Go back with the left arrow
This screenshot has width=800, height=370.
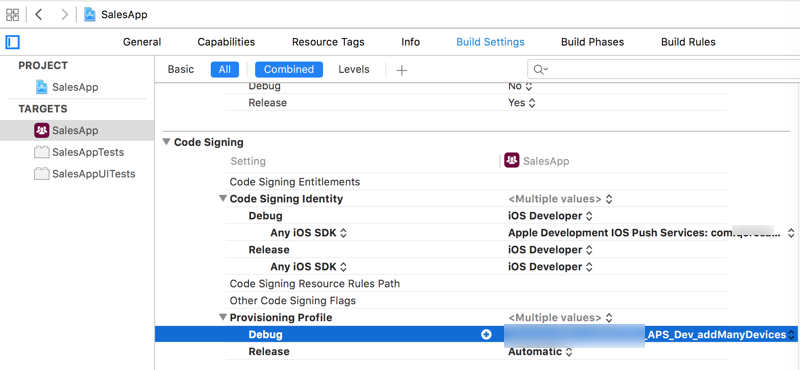pyautogui.click(x=38, y=14)
